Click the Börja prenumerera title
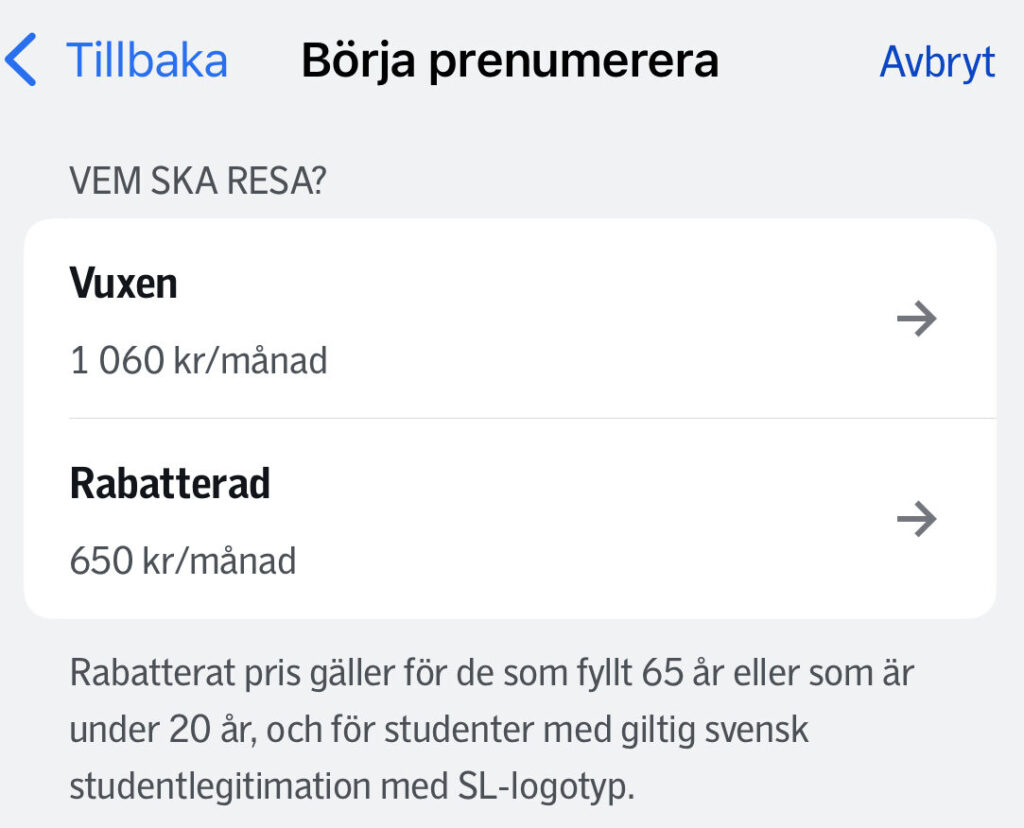 click(510, 60)
